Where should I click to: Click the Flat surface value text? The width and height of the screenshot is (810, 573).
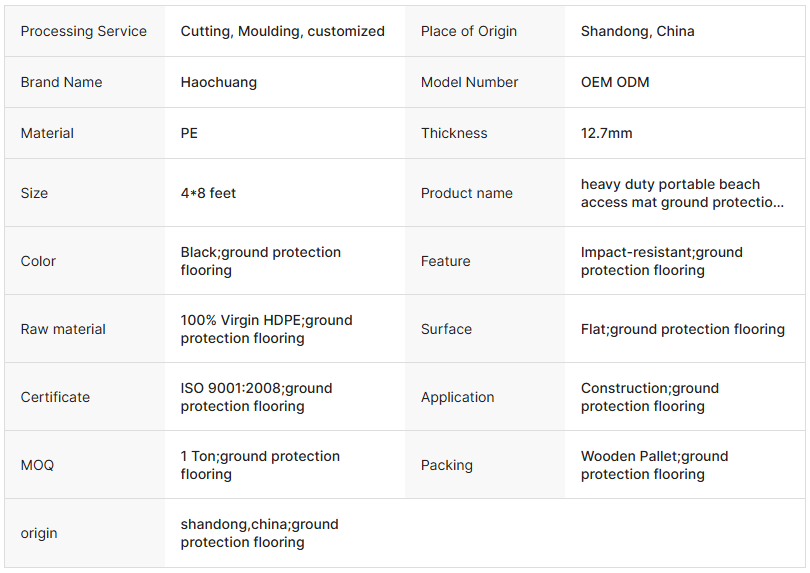pyautogui.click(x=682, y=329)
